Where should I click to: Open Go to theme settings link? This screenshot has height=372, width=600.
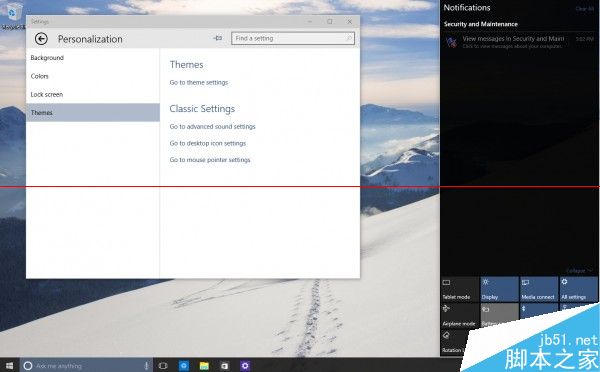(199, 82)
